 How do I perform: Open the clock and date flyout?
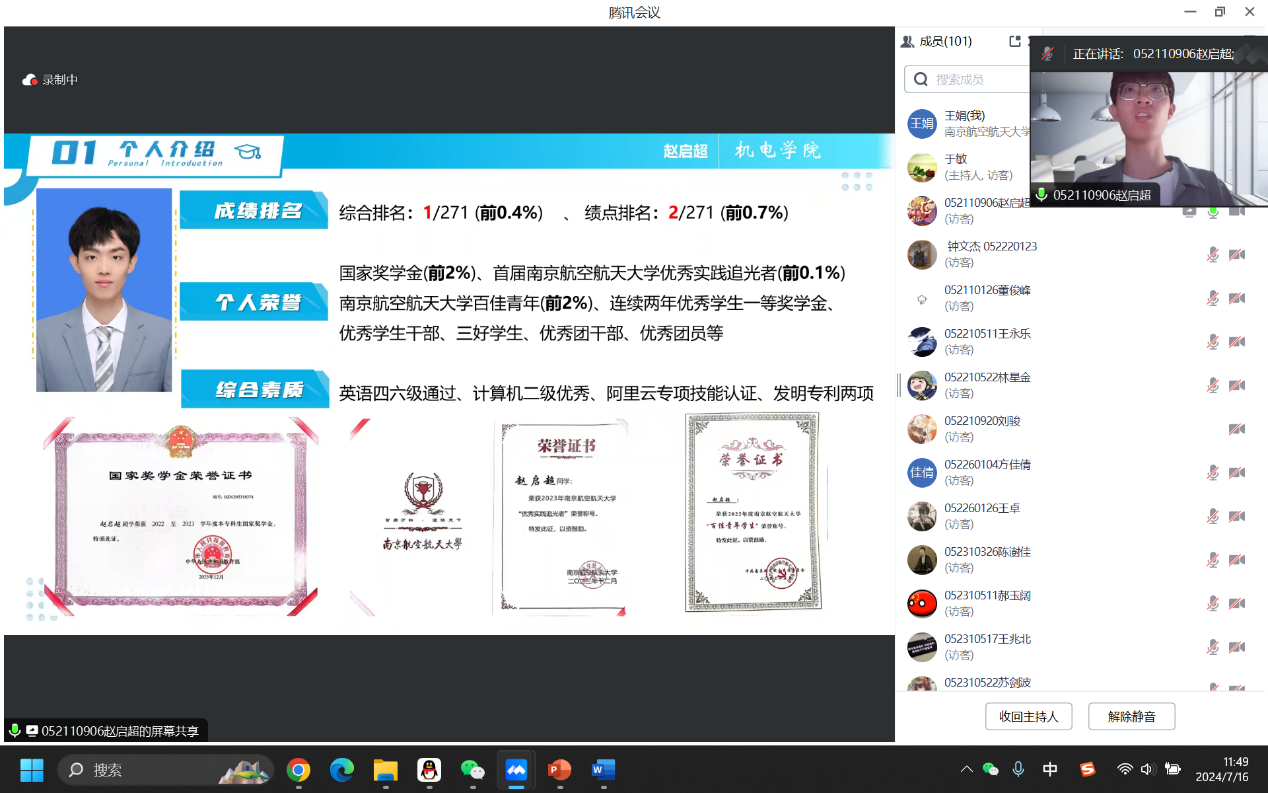tap(1235, 769)
